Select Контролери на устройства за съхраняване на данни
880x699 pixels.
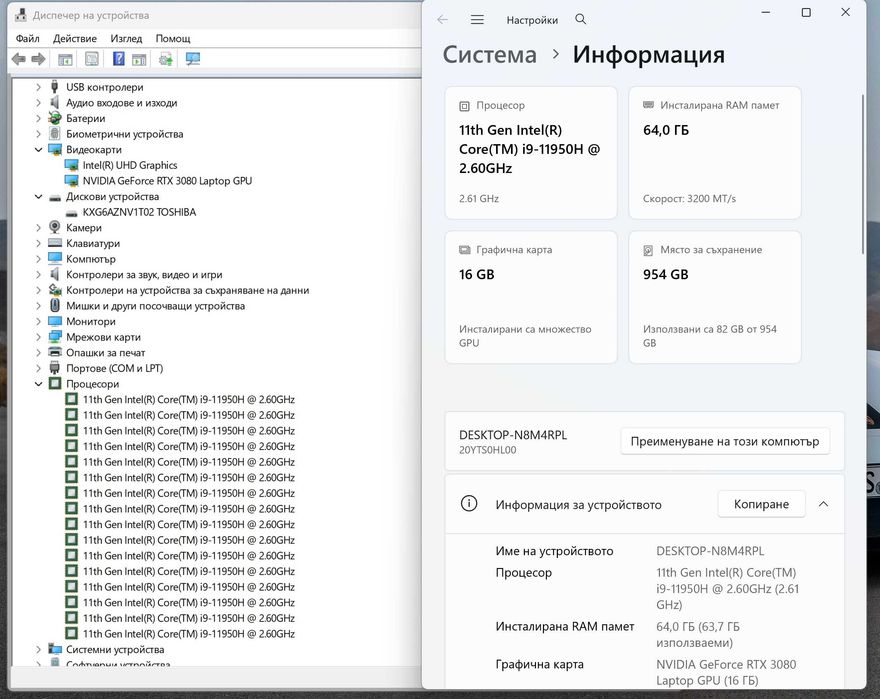[x=187, y=290]
